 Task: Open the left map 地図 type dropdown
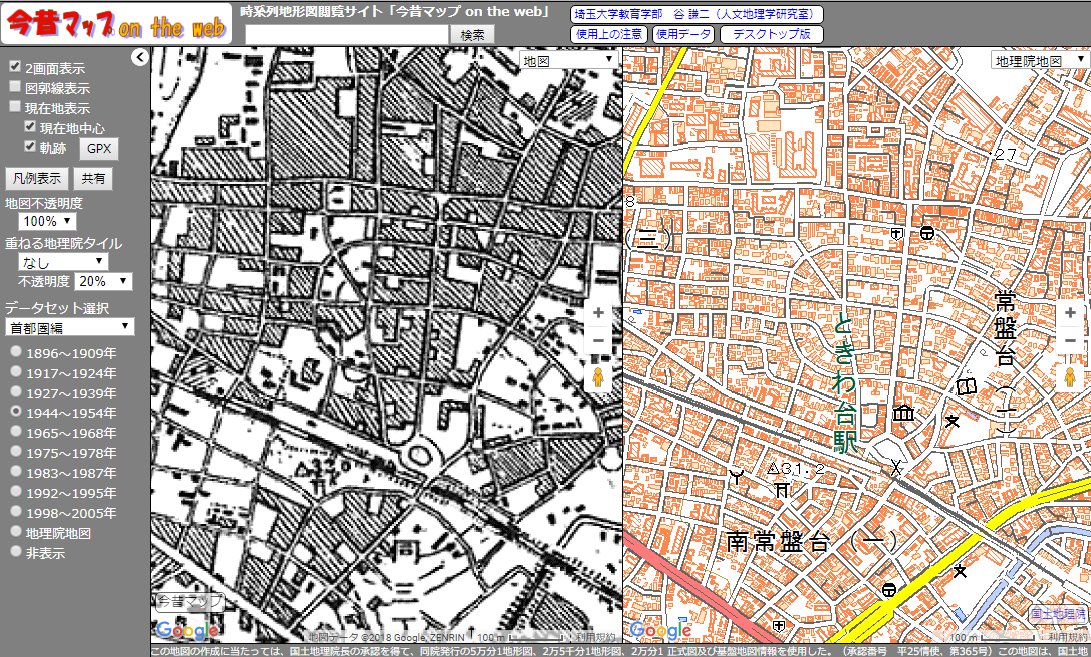pos(568,61)
